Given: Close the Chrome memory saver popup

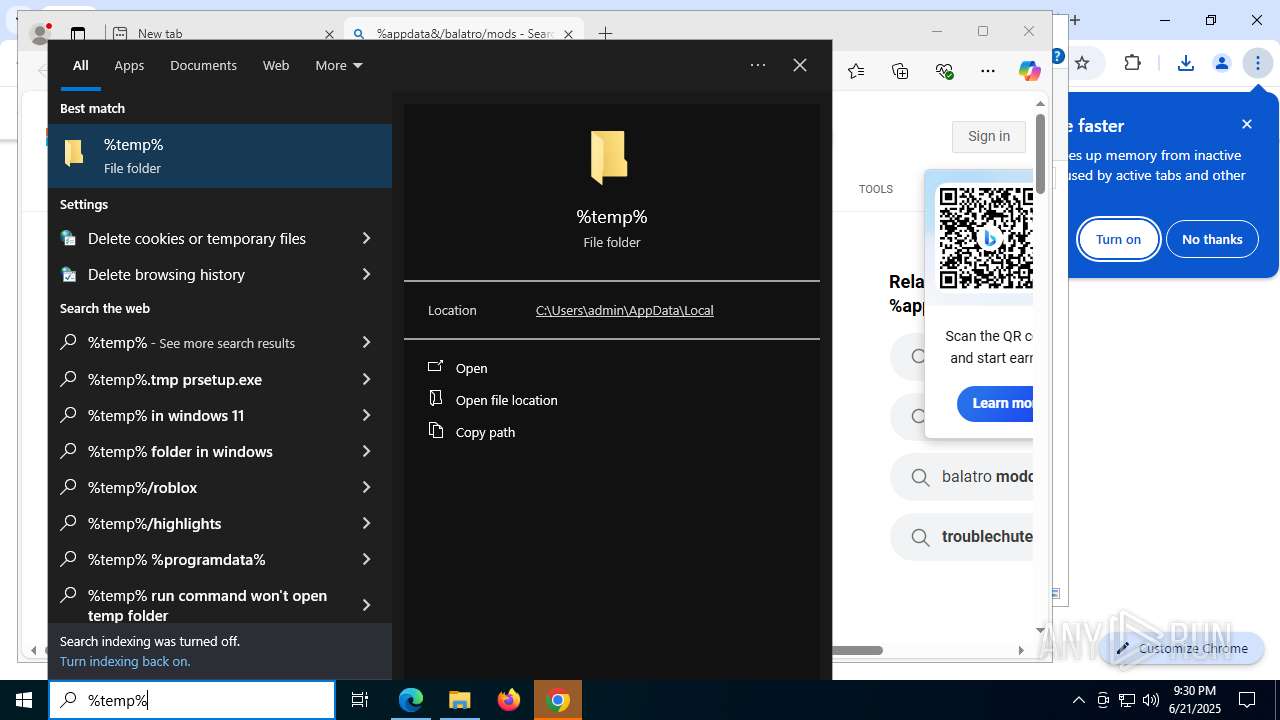Looking at the screenshot, I should click(x=1247, y=124).
